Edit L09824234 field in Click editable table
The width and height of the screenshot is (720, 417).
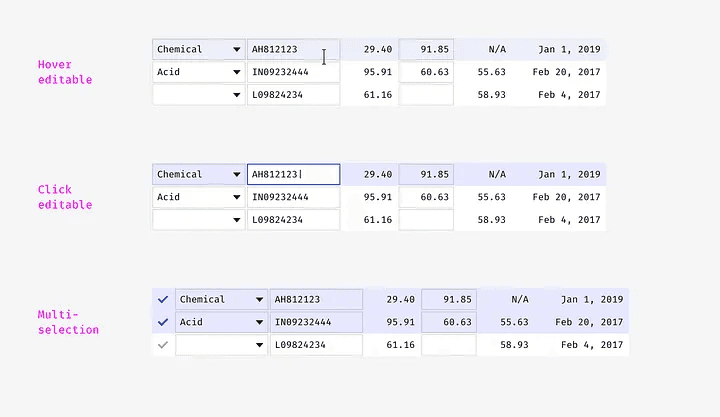(x=293, y=220)
